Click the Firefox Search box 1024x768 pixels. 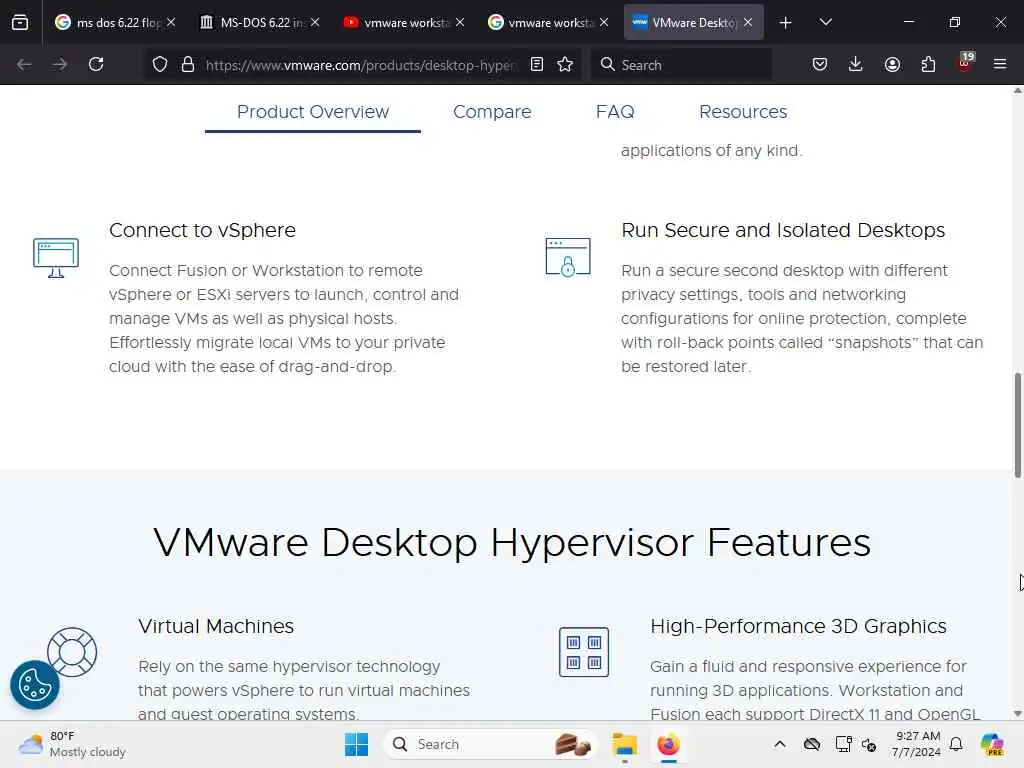point(681,65)
